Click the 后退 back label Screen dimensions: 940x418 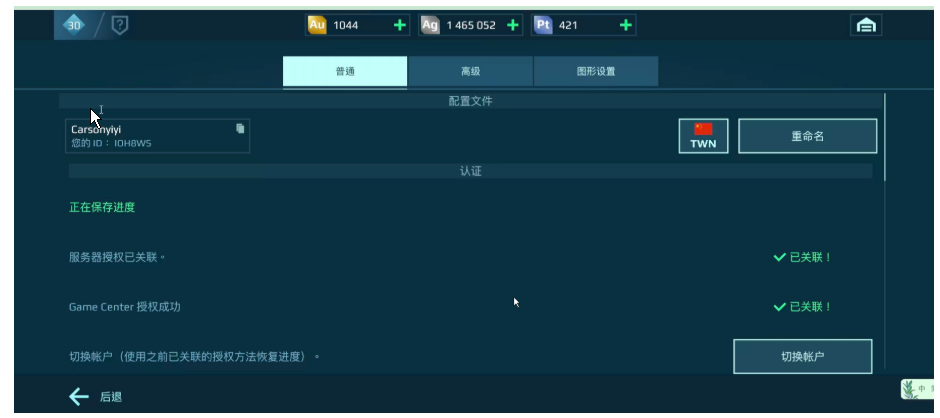111,397
